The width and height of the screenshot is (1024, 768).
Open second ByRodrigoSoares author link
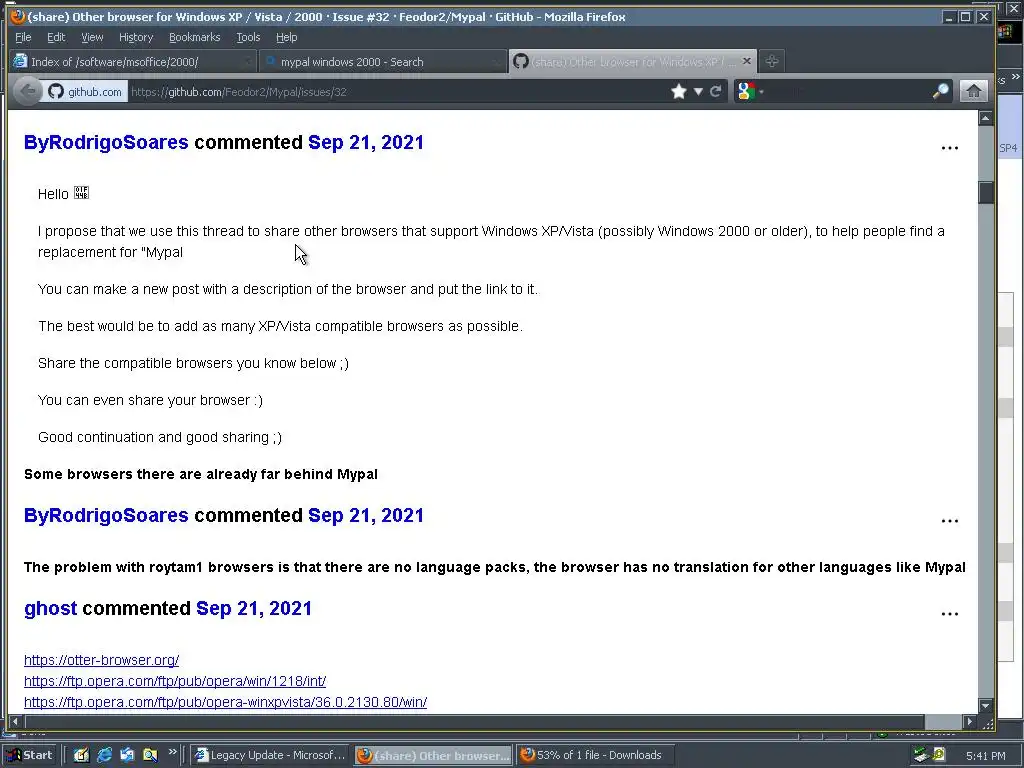tap(106, 515)
